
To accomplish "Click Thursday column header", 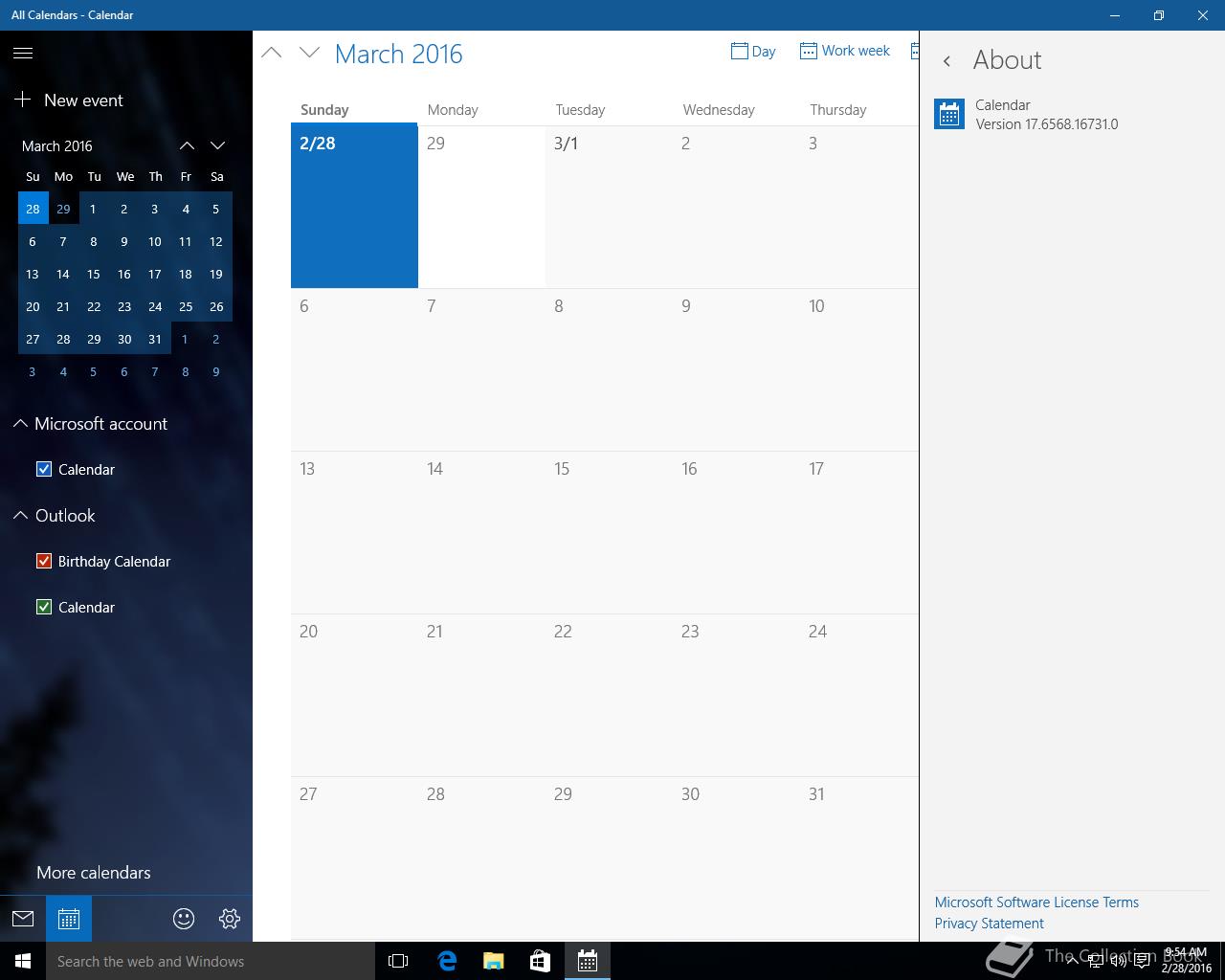I will pyautogui.click(x=838, y=110).
